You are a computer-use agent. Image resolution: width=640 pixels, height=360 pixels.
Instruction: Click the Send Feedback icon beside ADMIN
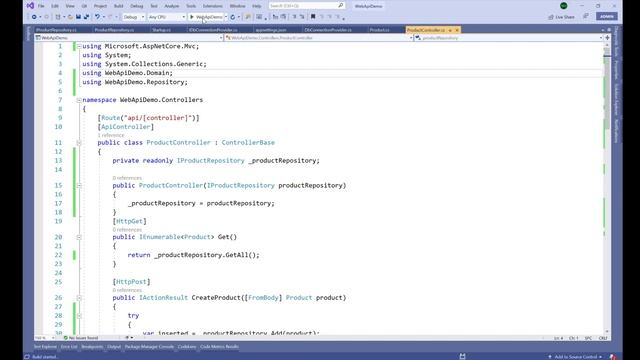click(586, 16)
